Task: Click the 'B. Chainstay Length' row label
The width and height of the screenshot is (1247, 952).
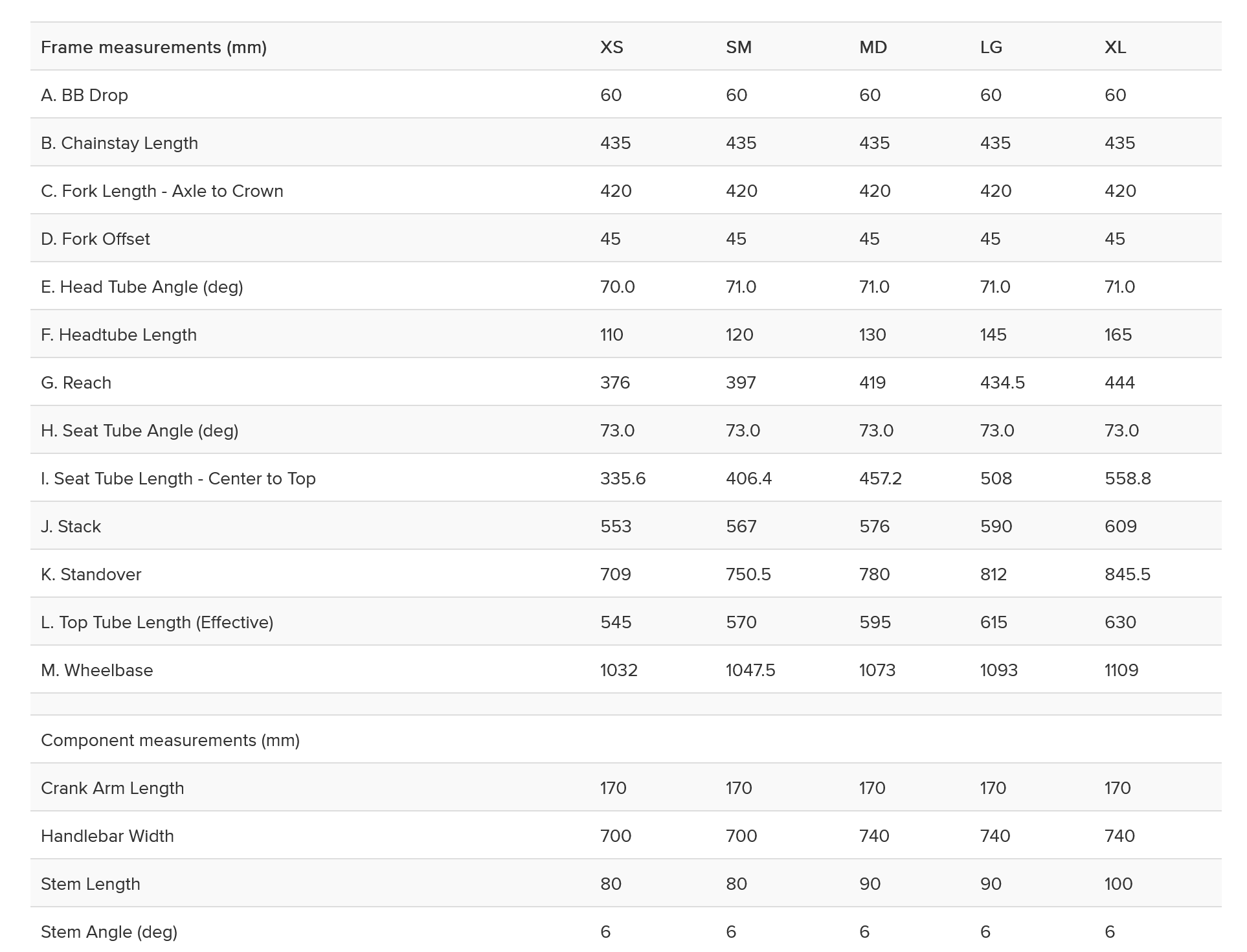Action: click(119, 143)
